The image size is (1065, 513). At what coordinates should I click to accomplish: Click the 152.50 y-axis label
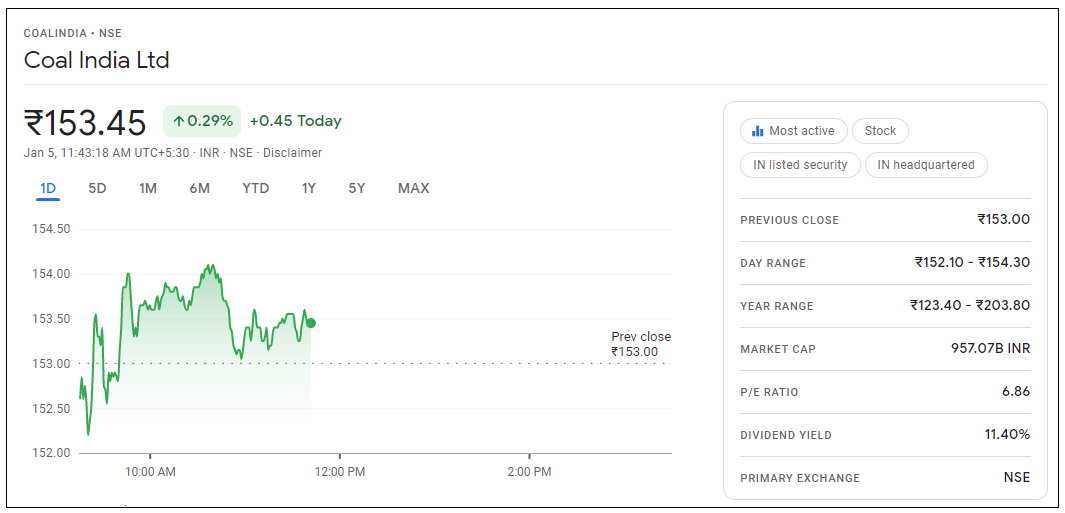click(51, 408)
